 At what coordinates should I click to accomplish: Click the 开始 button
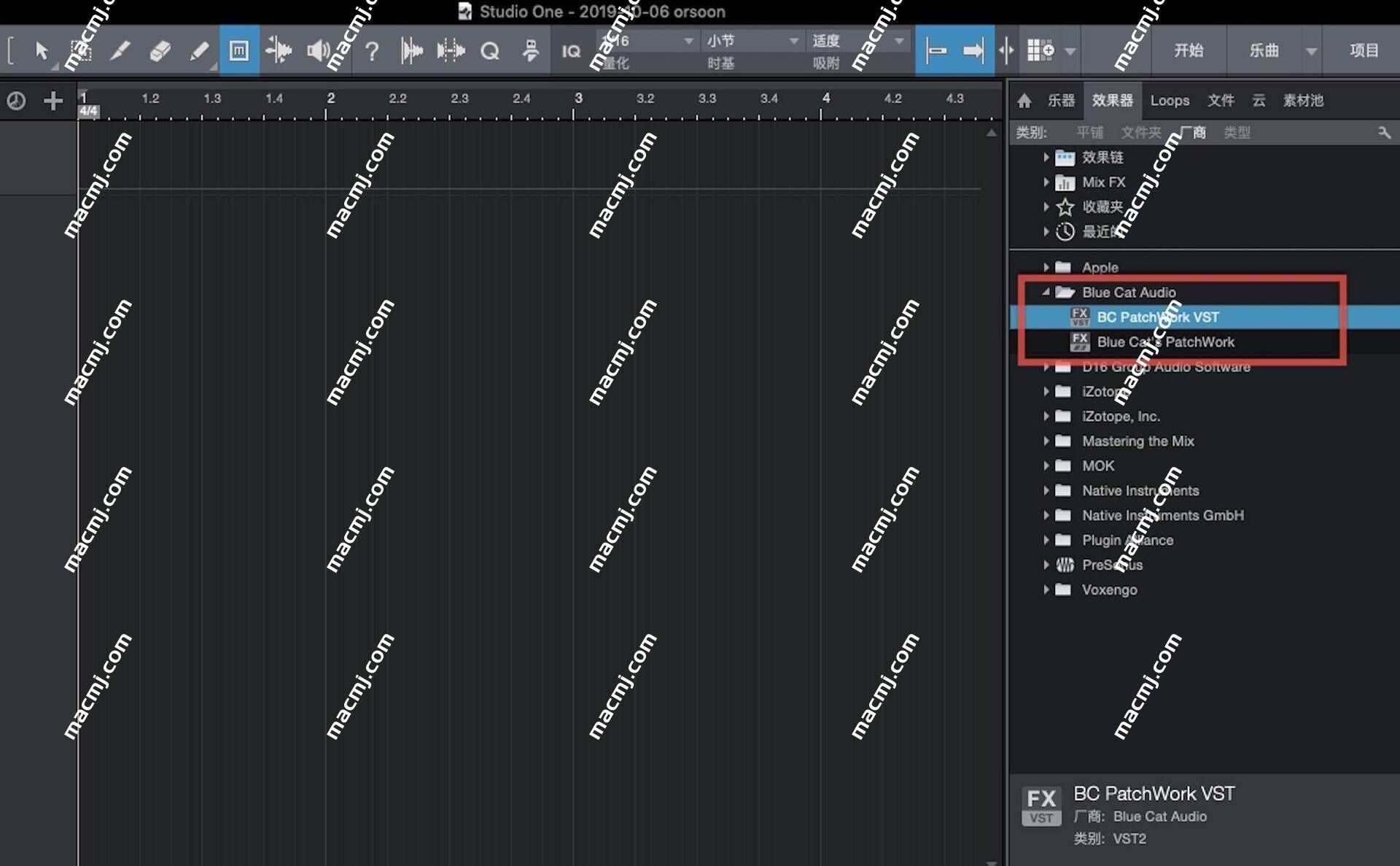[x=1188, y=50]
